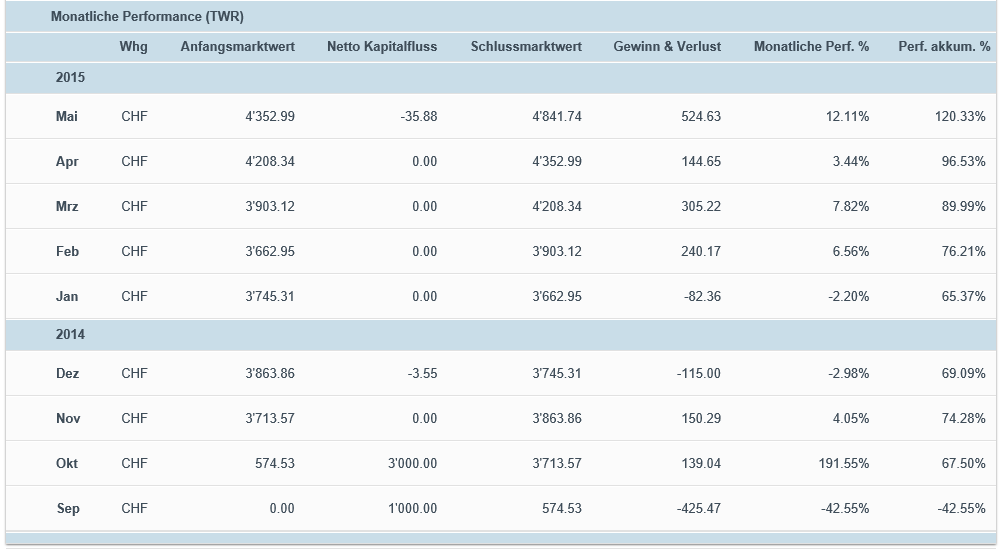
Task: Click Okt accumulated performance 67.50%
Action: [963, 464]
